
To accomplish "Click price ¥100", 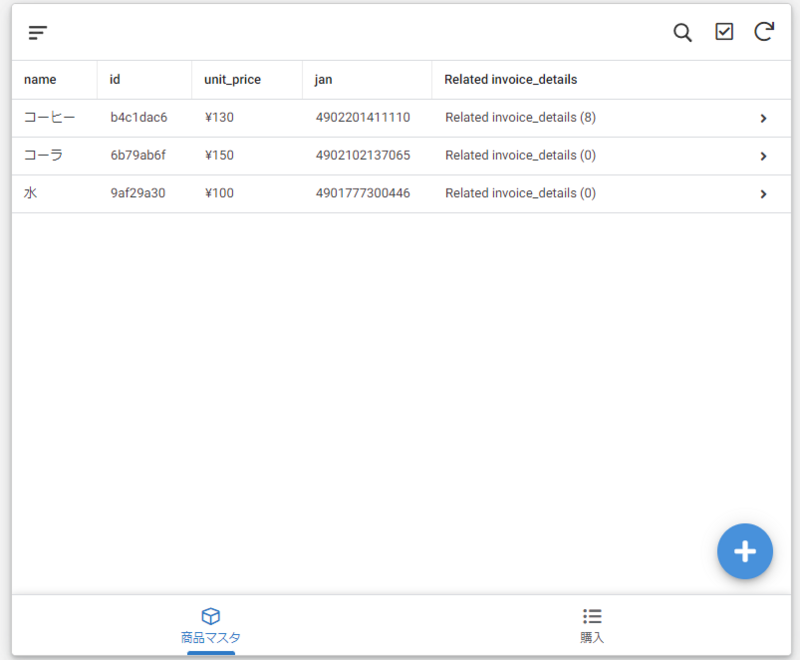I will click(219, 193).
